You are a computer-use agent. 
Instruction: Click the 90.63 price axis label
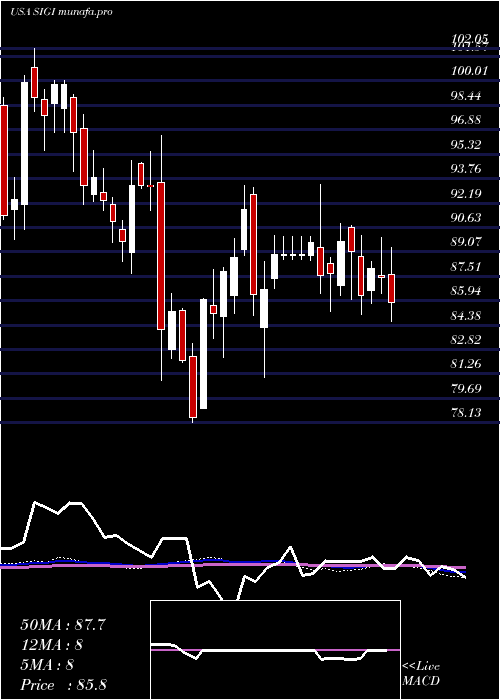point(467,217)
